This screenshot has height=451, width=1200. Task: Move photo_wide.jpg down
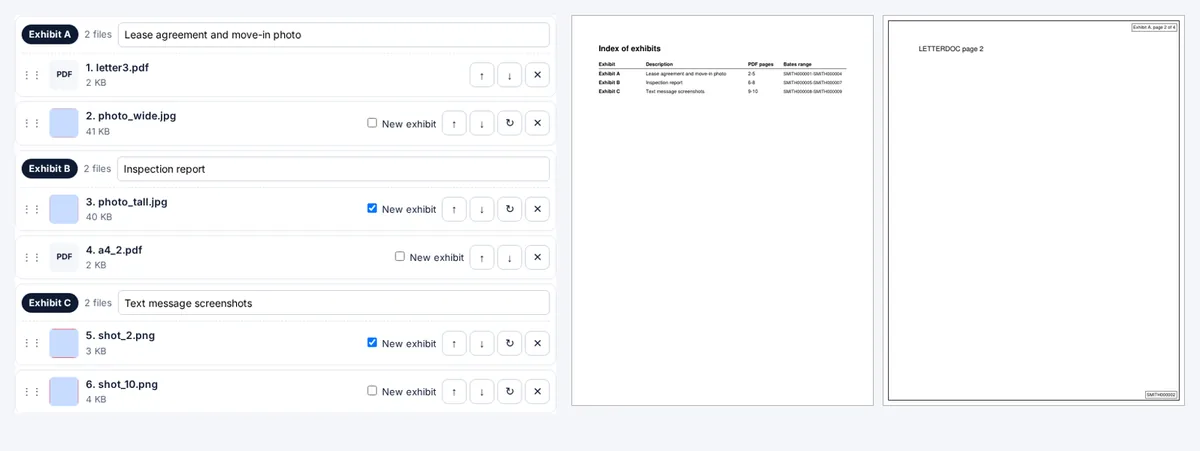482,124
